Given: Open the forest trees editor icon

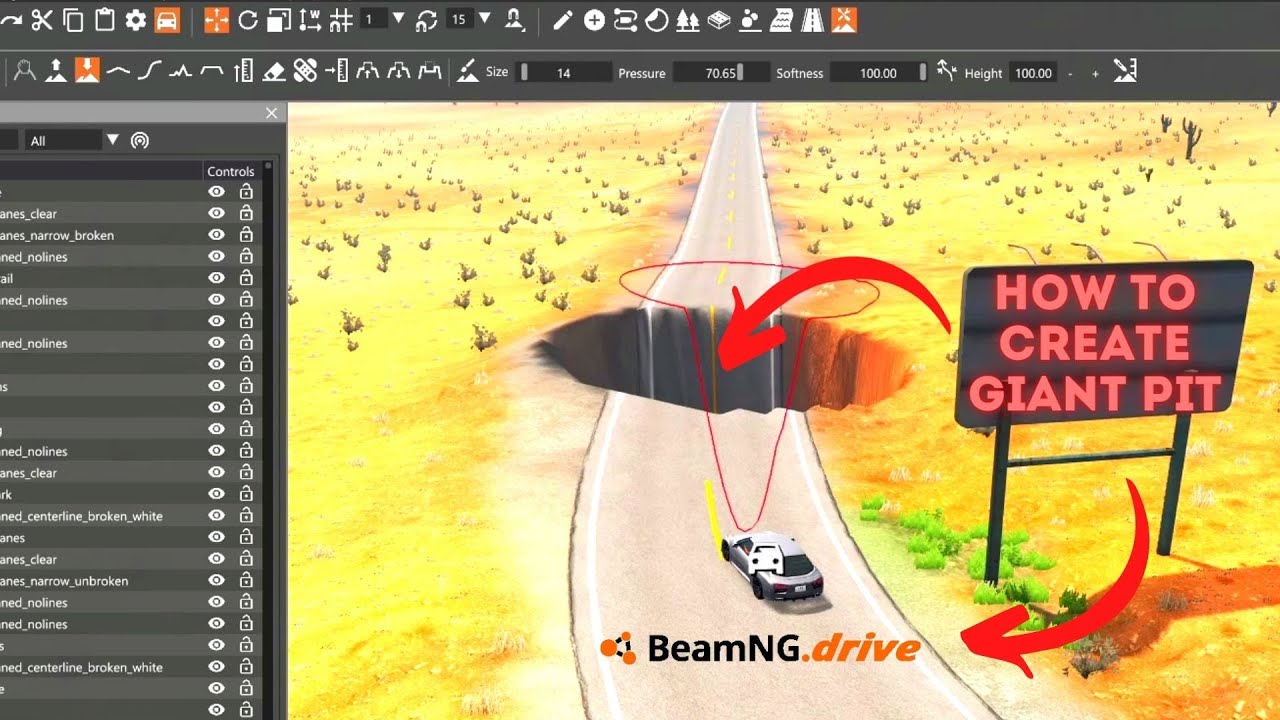Looking at the screenshot, I should [687, 19].
